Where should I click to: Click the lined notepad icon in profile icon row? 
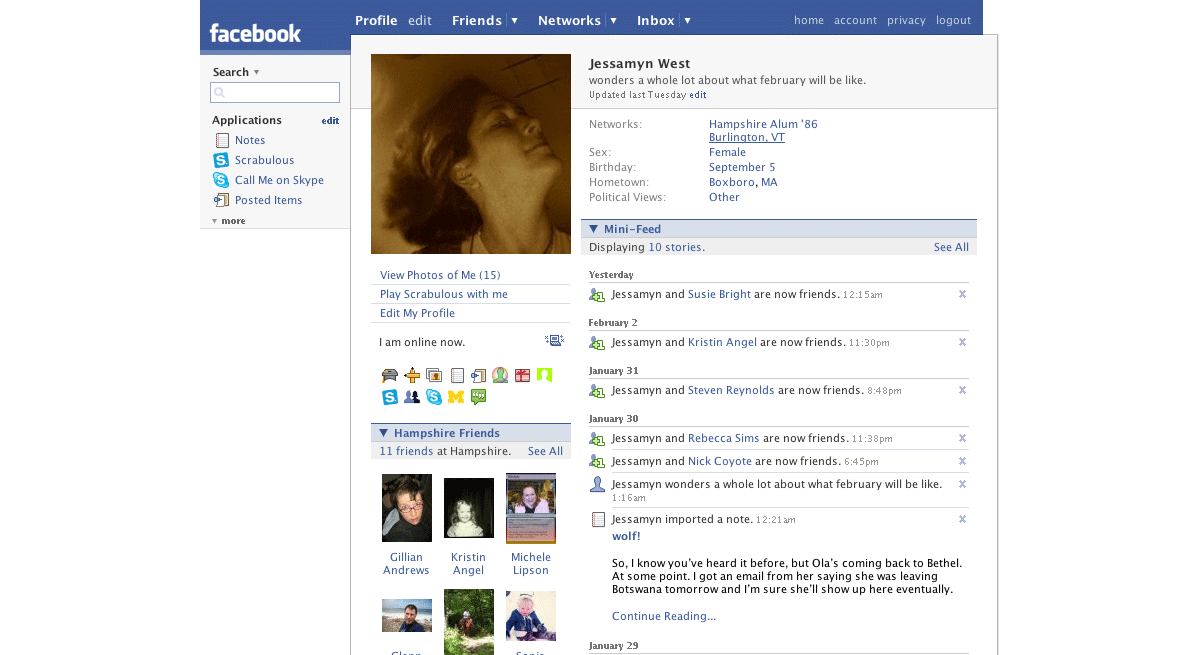457,375
